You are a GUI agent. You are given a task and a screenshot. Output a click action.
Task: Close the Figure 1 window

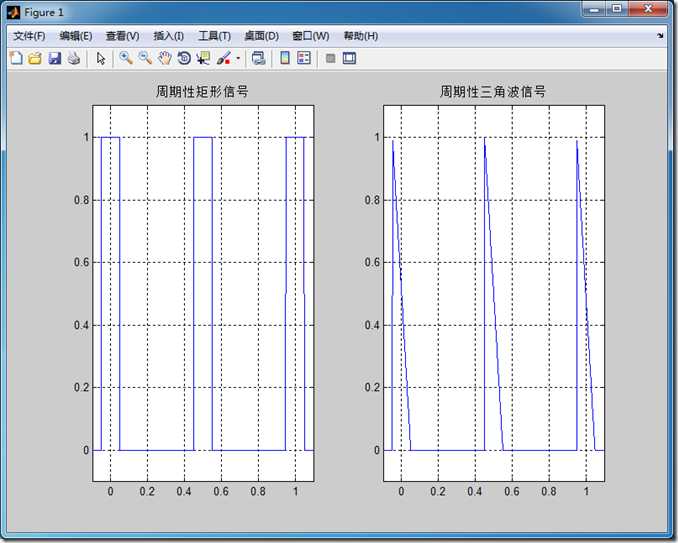click(648, 9)
